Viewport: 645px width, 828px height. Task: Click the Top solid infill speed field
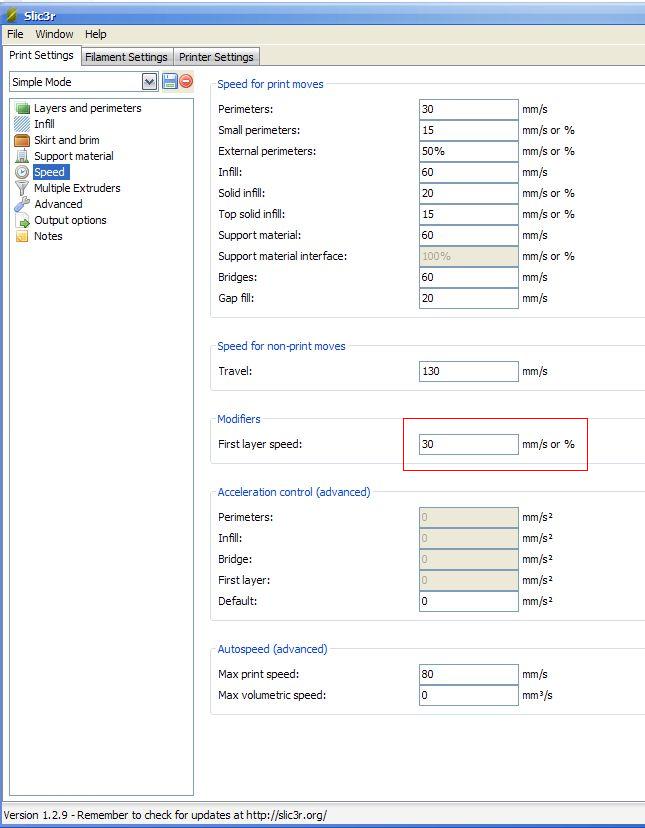tap(469, 214)
